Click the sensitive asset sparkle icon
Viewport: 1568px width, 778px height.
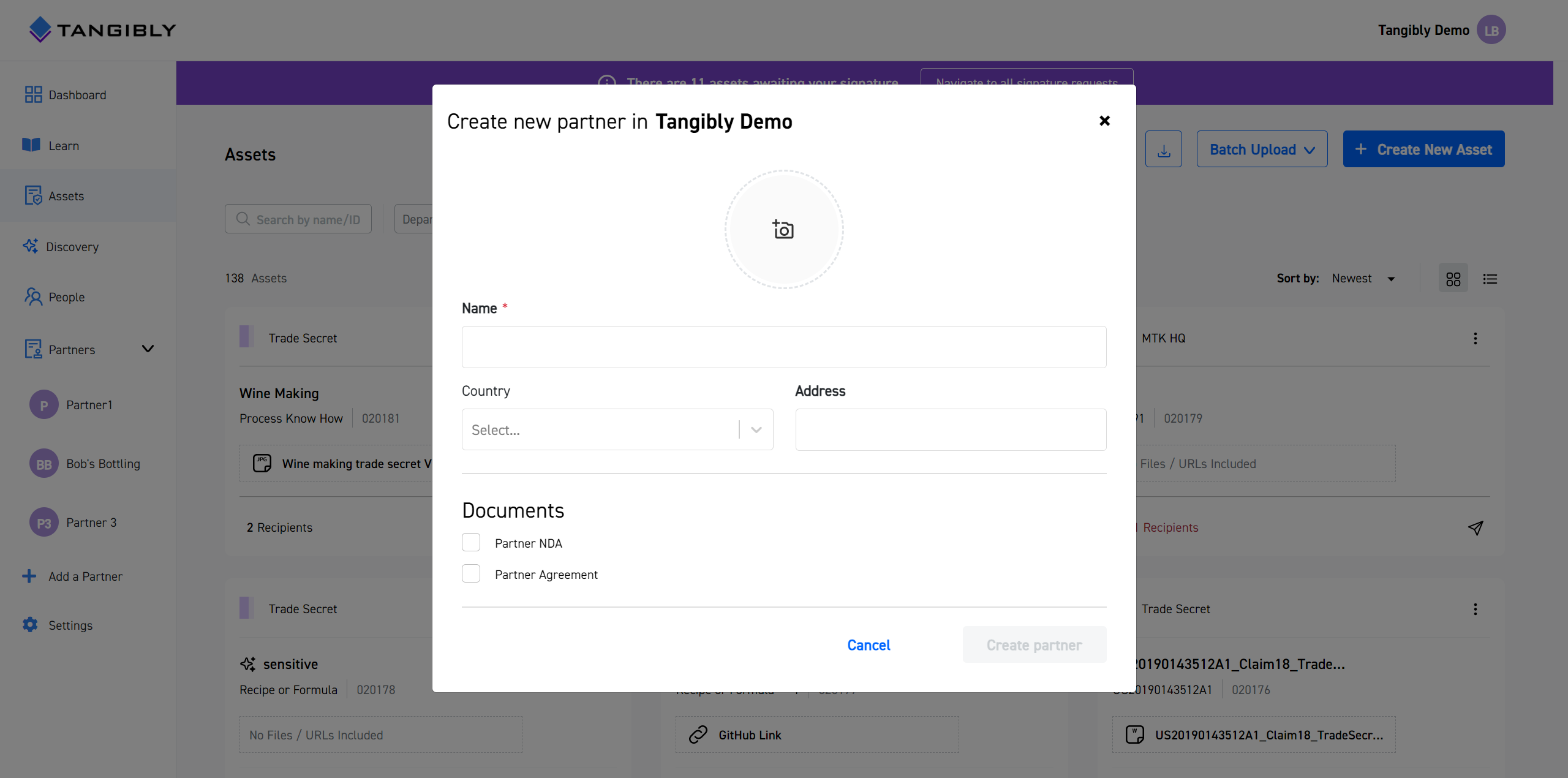point(247,664)
